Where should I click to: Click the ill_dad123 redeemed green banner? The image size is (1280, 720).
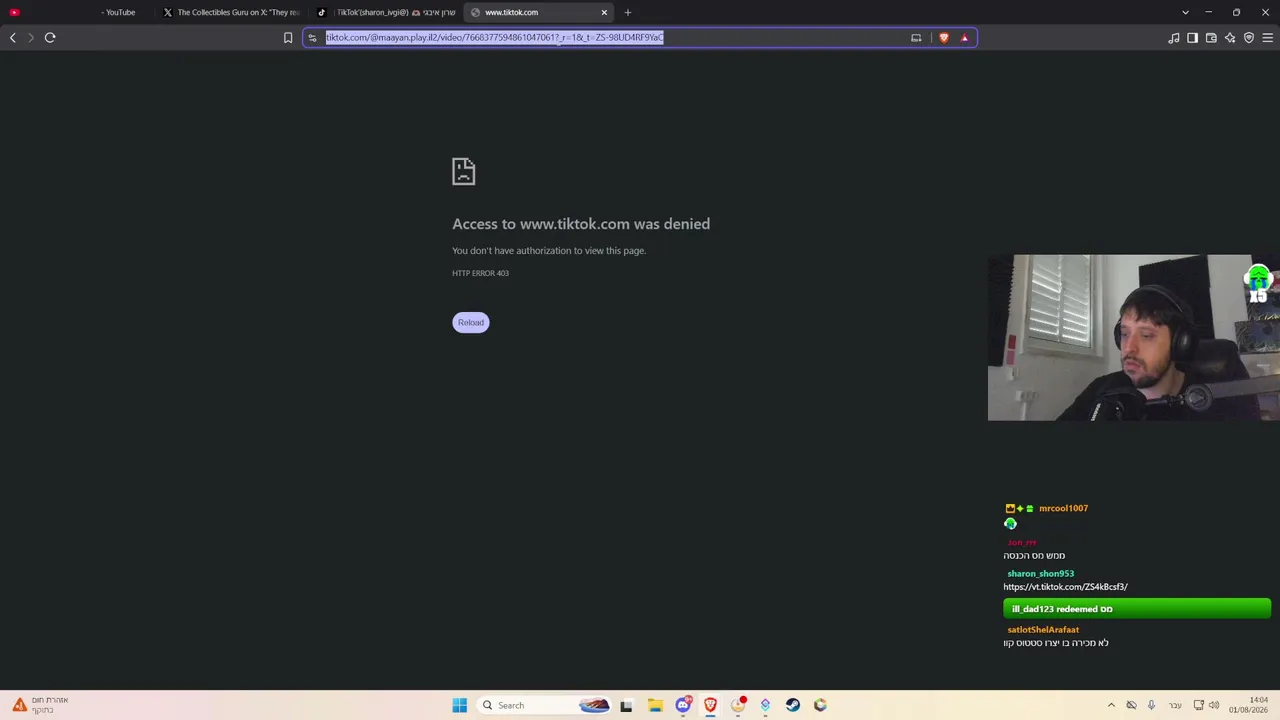[x=1137, y=609]
